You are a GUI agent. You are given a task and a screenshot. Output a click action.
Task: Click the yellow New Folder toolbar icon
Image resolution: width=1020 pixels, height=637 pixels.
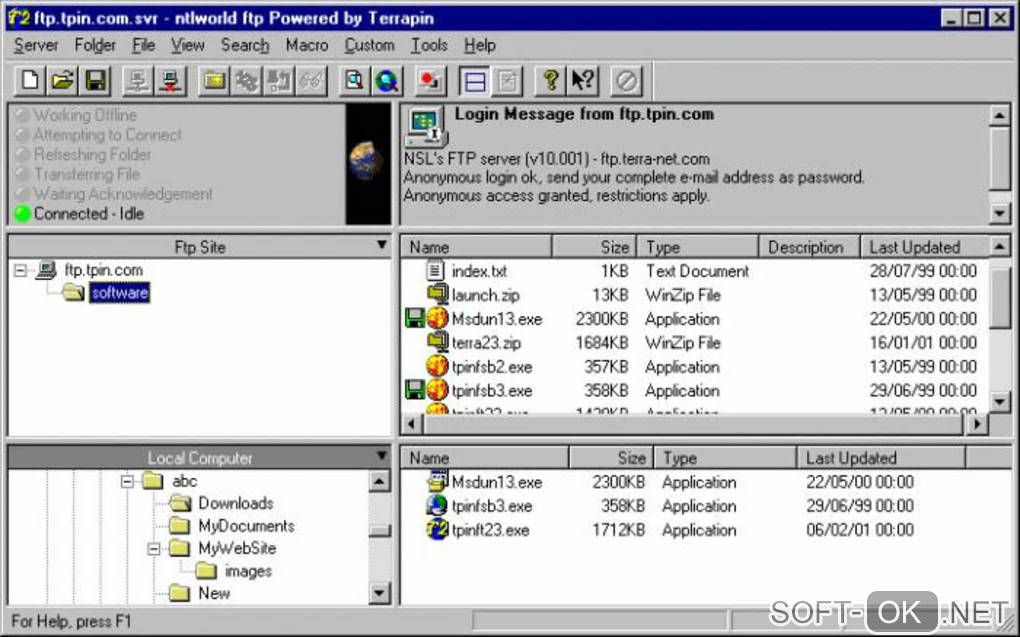coord(214,81)
